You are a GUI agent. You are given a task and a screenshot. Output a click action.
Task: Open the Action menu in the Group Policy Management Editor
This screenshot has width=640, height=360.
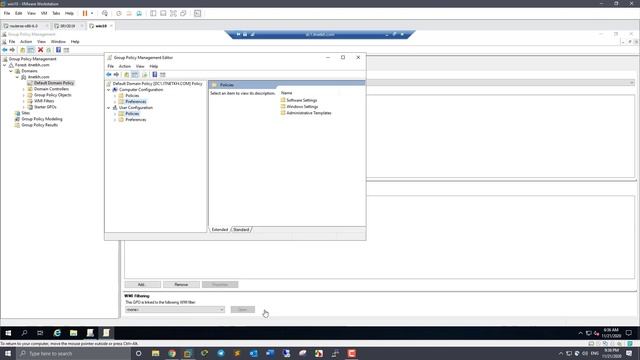coord(124,66)
